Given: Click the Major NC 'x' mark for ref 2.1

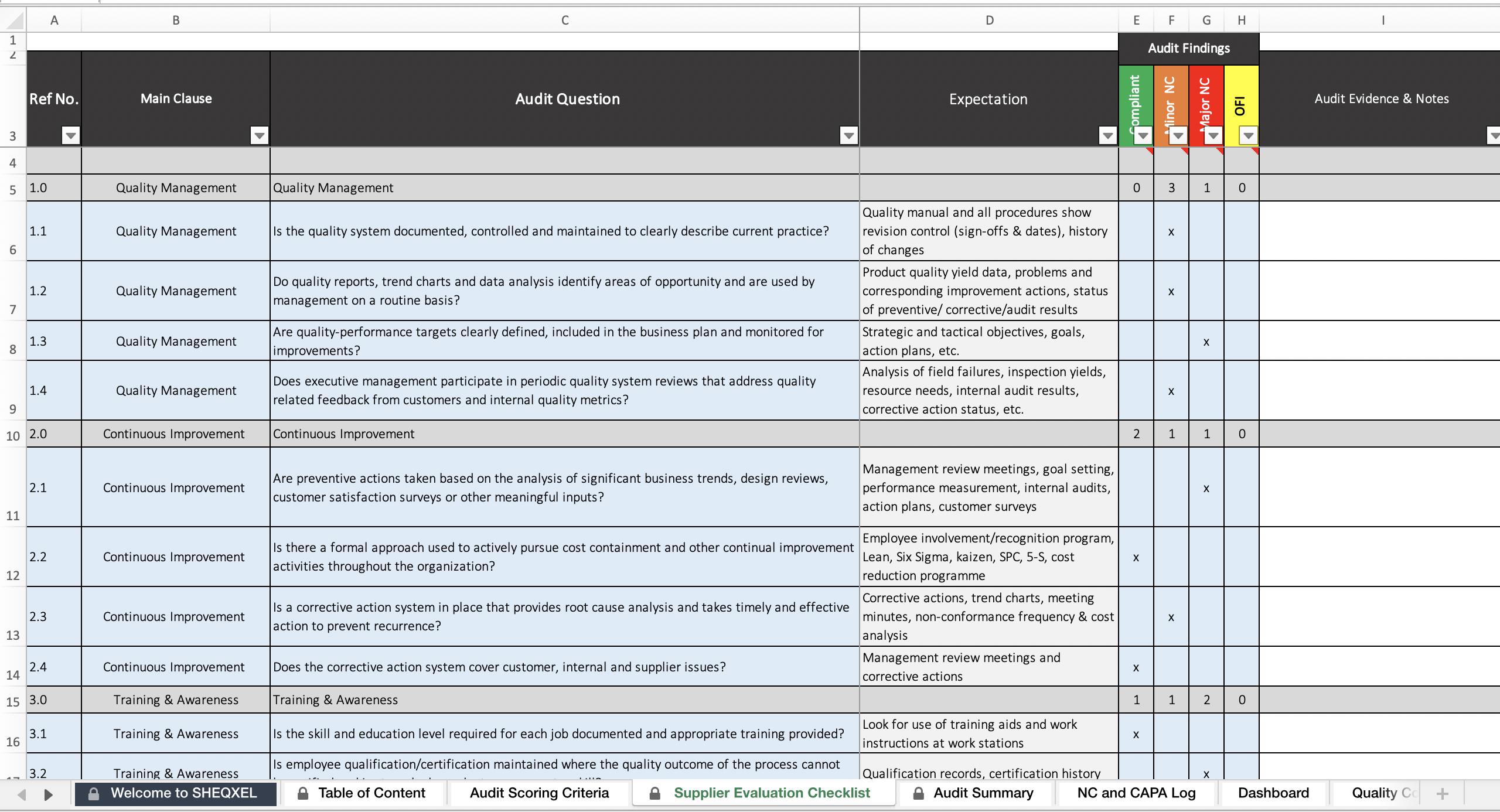Looking at the screenshot, I should coord(1206,487).
